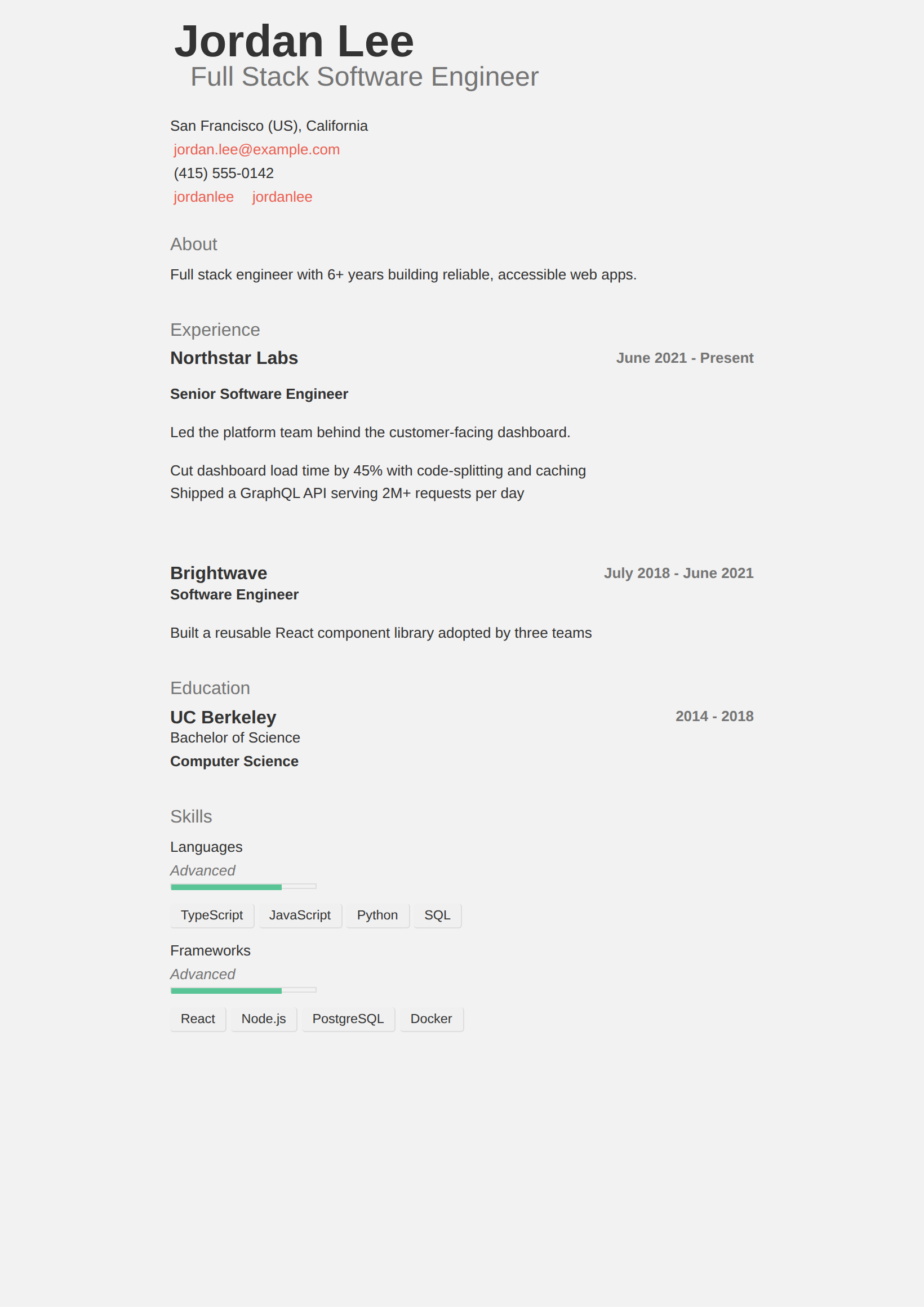Select the Docker skill tag
924x1307 pixels.
pos(432,1019)
